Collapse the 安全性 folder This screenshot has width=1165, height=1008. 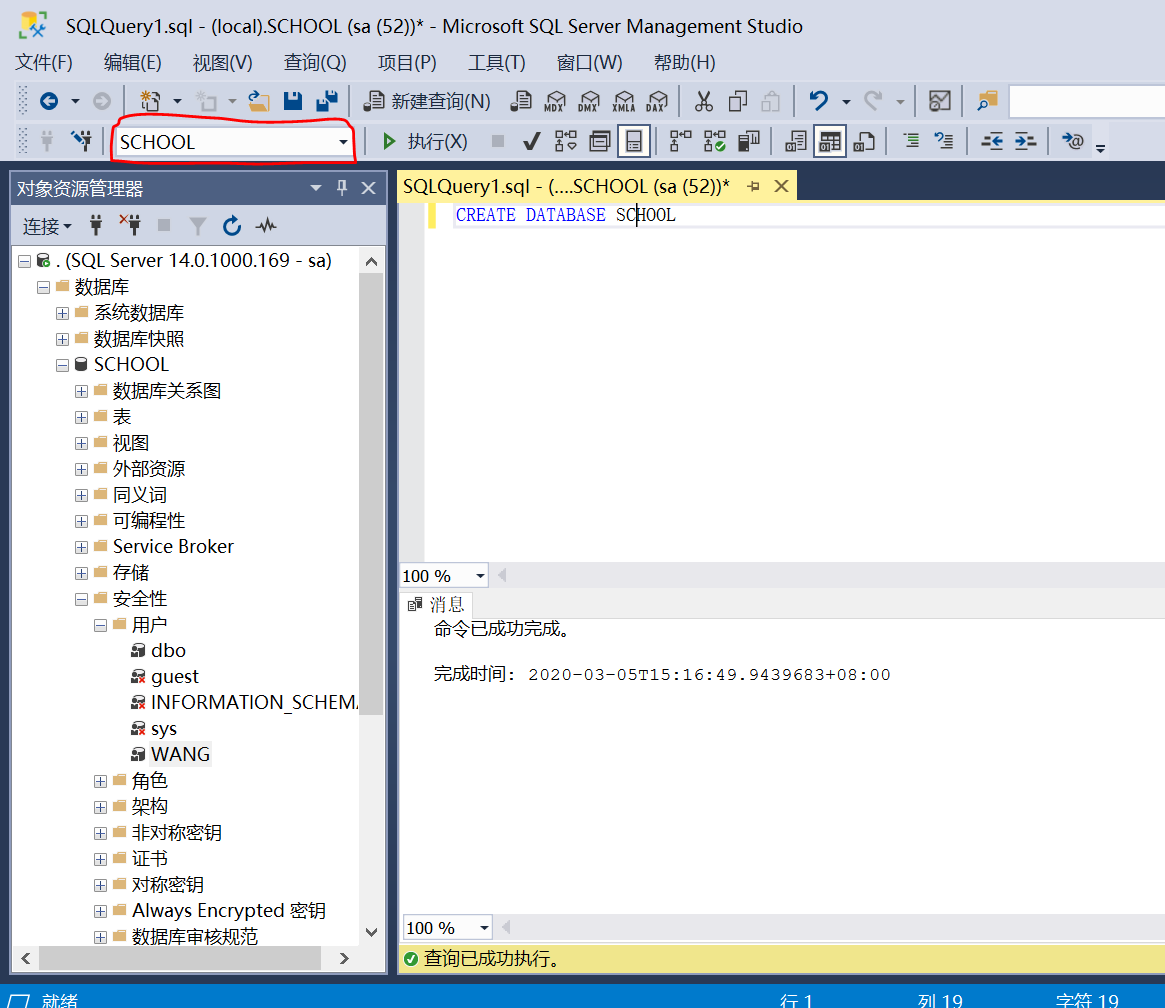tap(82, 599)
